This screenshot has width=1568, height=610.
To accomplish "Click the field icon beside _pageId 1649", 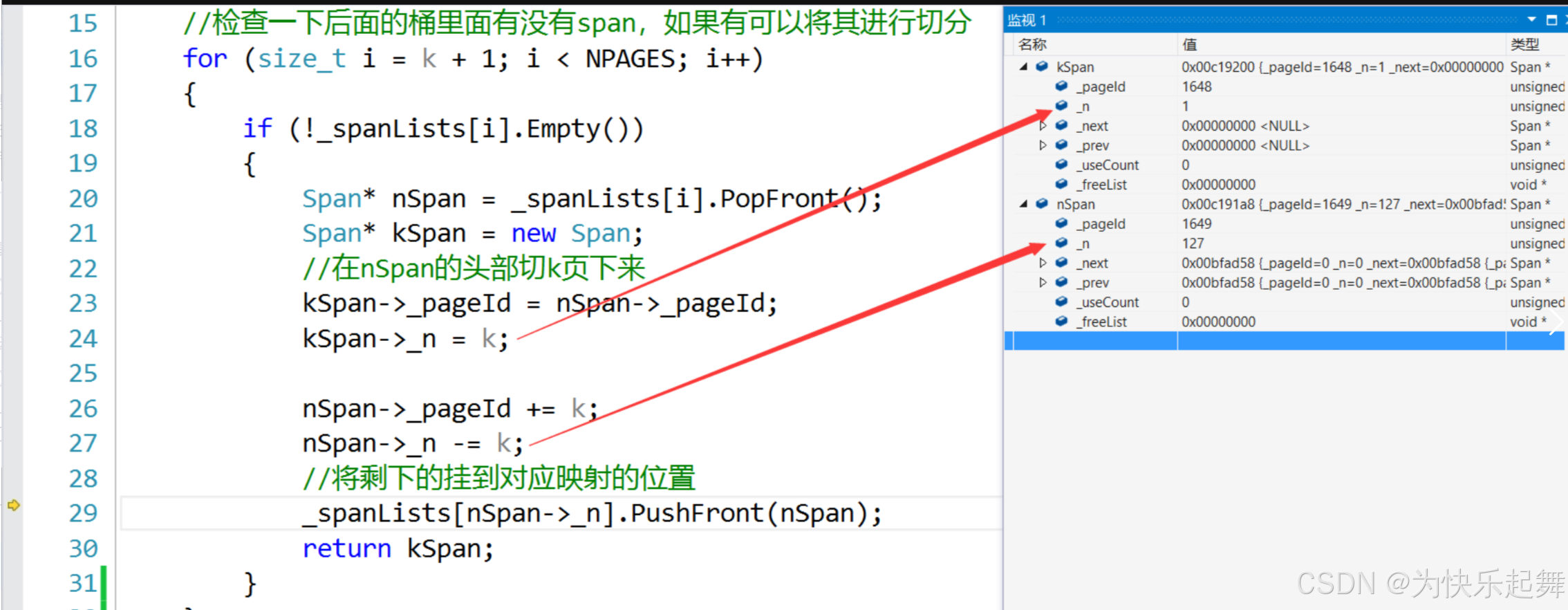I will point(1061,223).
